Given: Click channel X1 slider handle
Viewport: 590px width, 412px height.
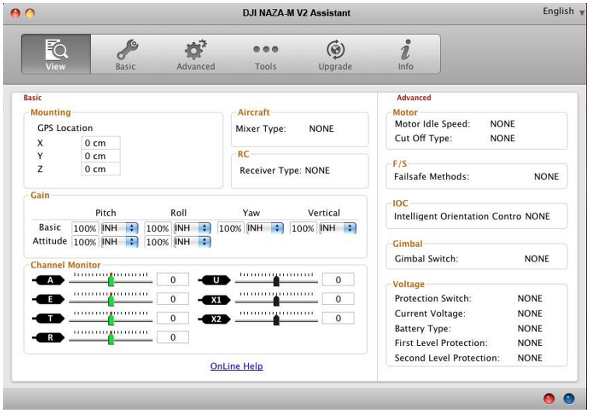Looking at the screenshot, I should tap(277, 300).
